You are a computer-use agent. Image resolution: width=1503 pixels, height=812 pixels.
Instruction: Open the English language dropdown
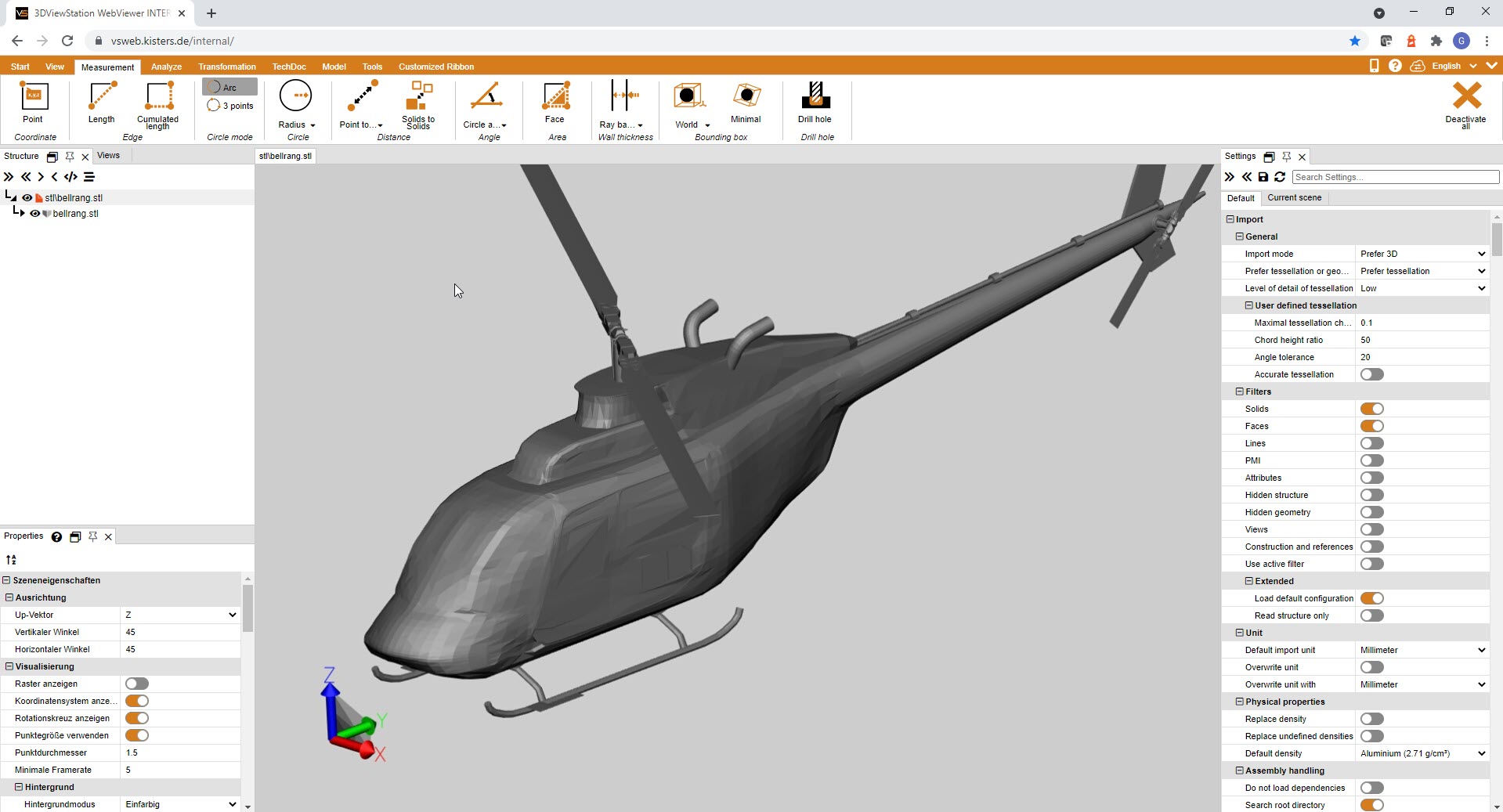click(x=1454, y=66)
